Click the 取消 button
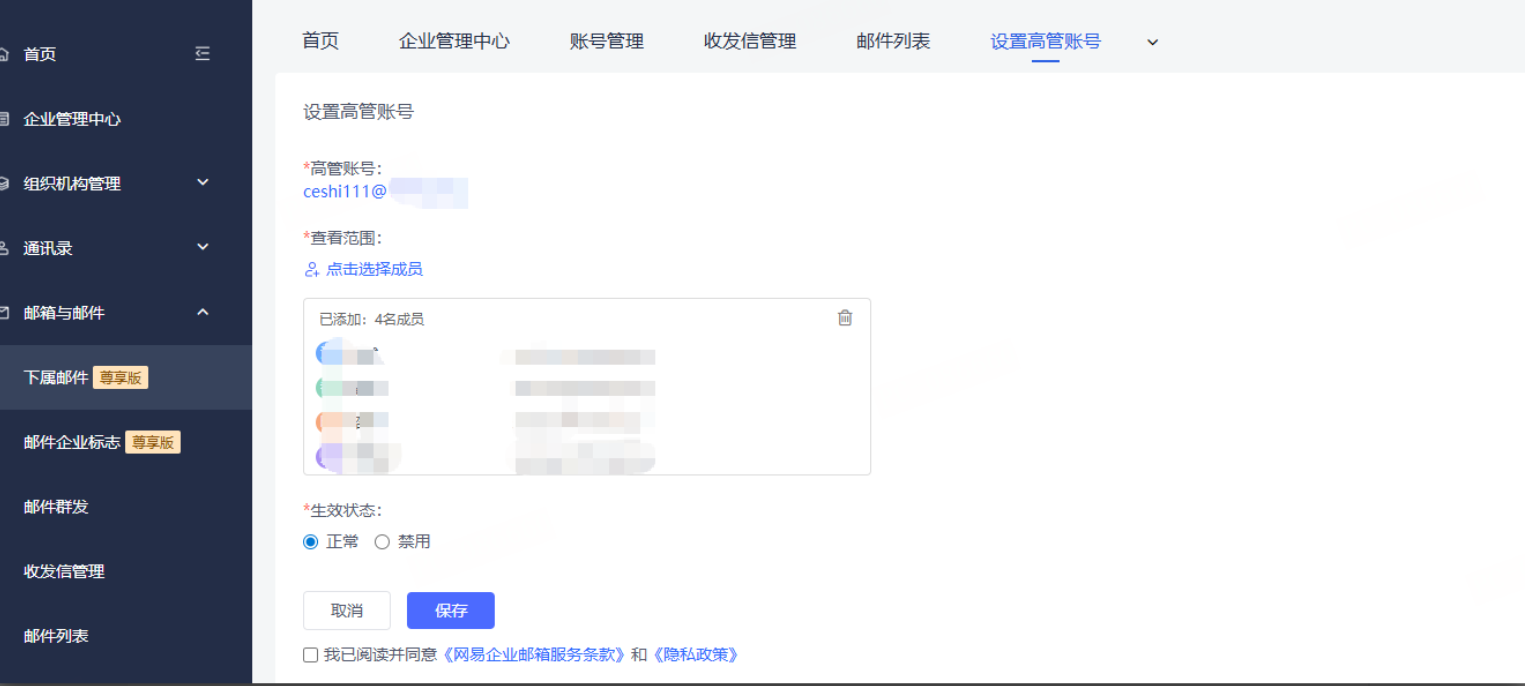The height and width of the screenshot is (686, 1525). click(347, 611)
